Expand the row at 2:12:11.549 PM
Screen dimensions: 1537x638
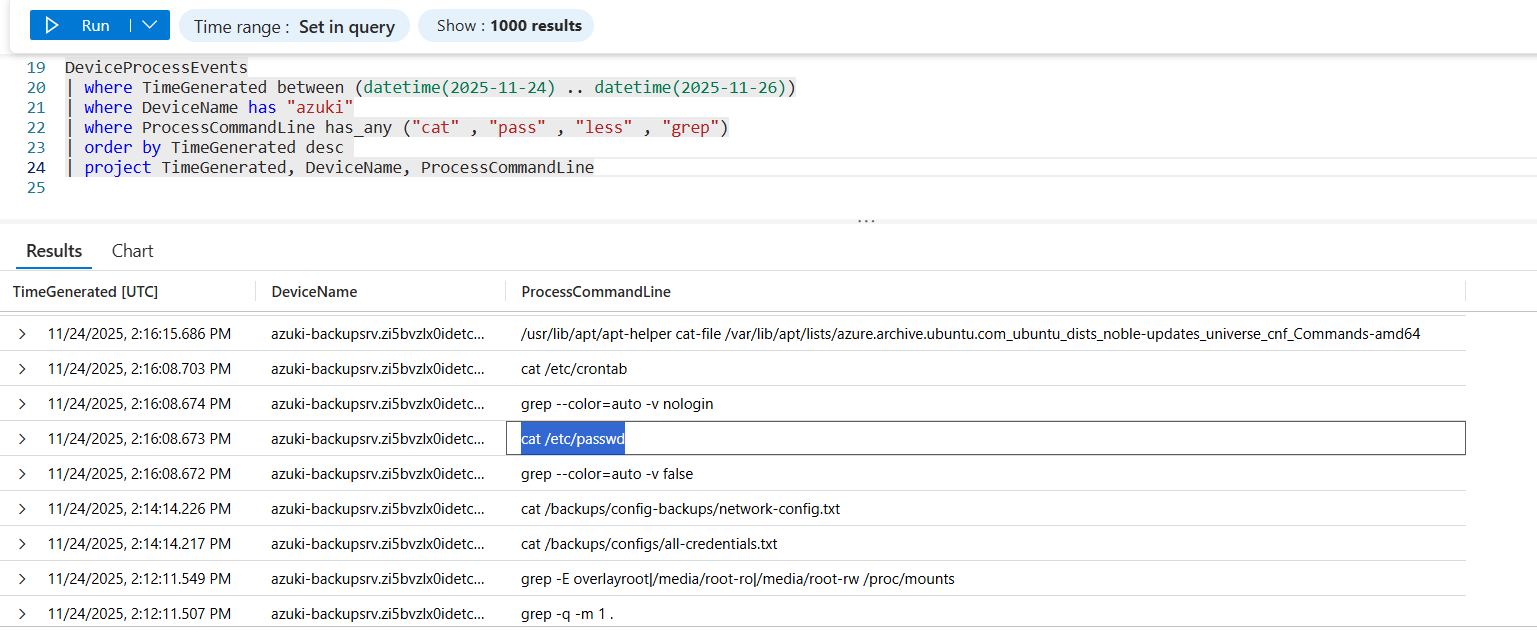click(22, 579)
